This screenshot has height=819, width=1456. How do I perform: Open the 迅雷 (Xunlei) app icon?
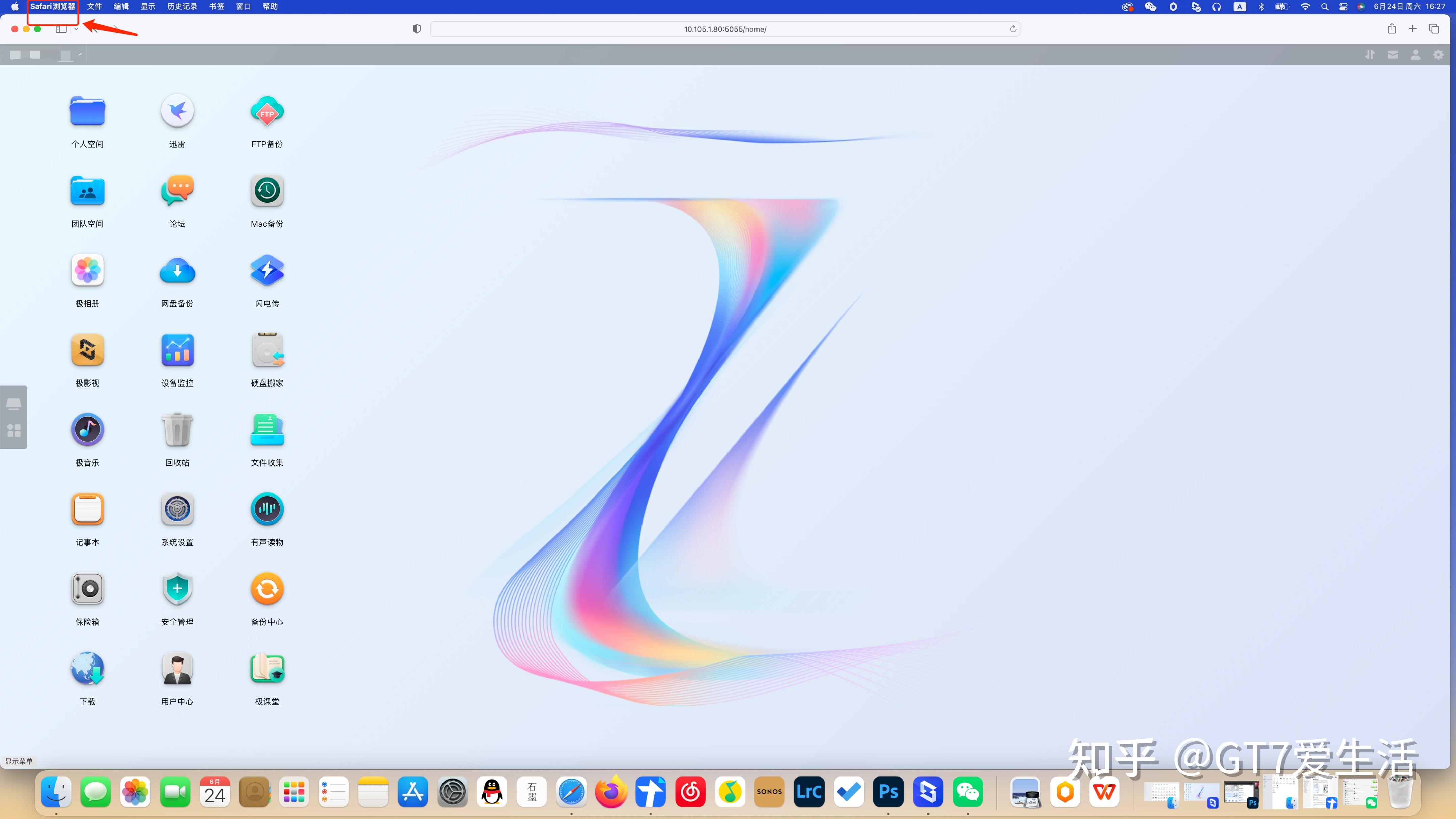177,111
